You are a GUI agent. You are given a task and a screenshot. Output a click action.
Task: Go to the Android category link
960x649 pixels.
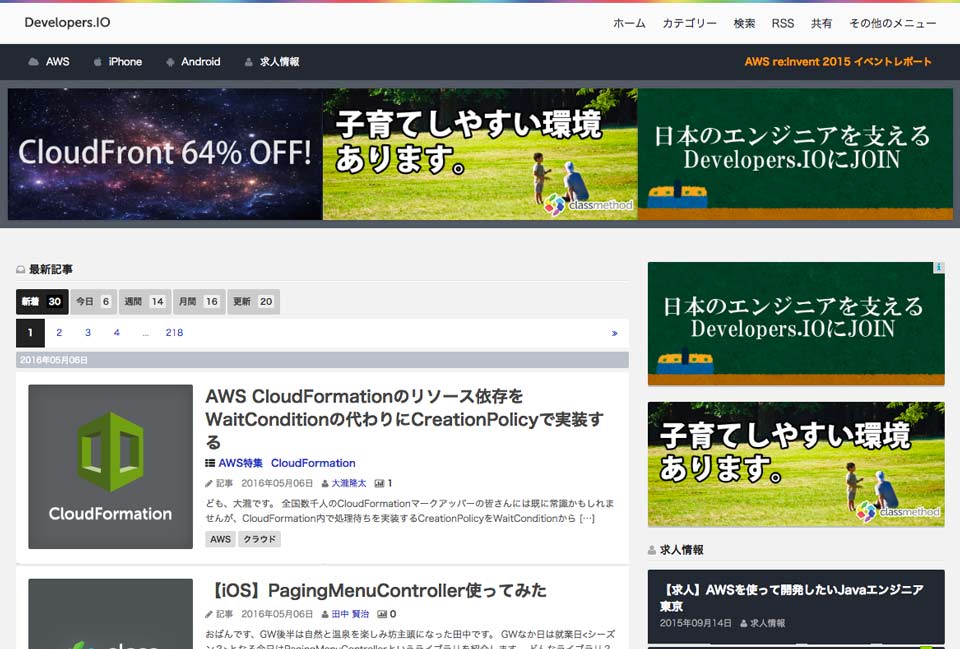200,62
